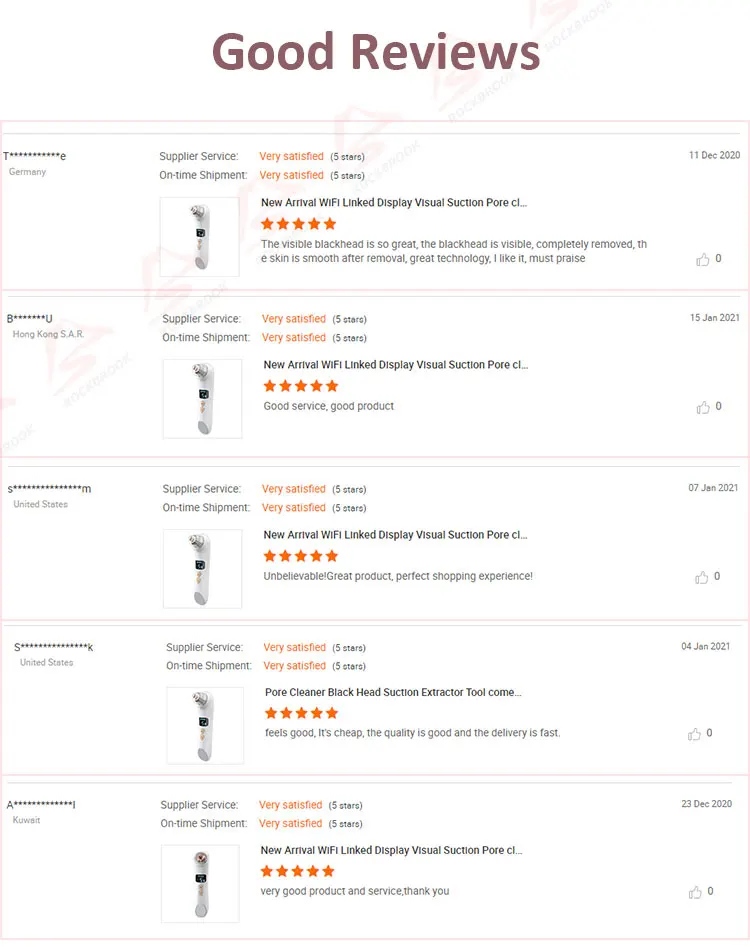Click the star rating above "feels good, it's cheap"
This screenshot has height=947, width=750.
click(301, 713)
